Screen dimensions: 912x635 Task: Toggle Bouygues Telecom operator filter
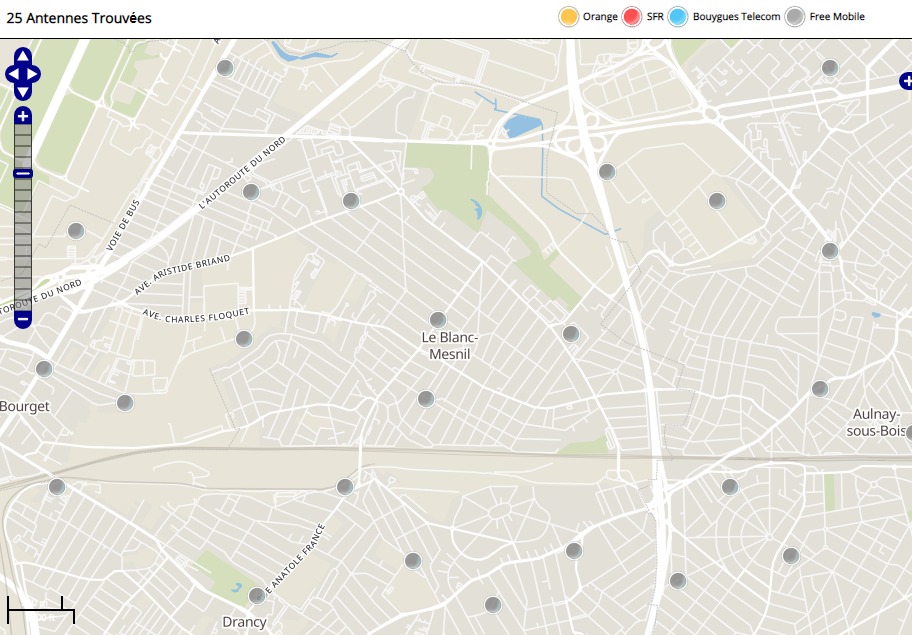679,17
